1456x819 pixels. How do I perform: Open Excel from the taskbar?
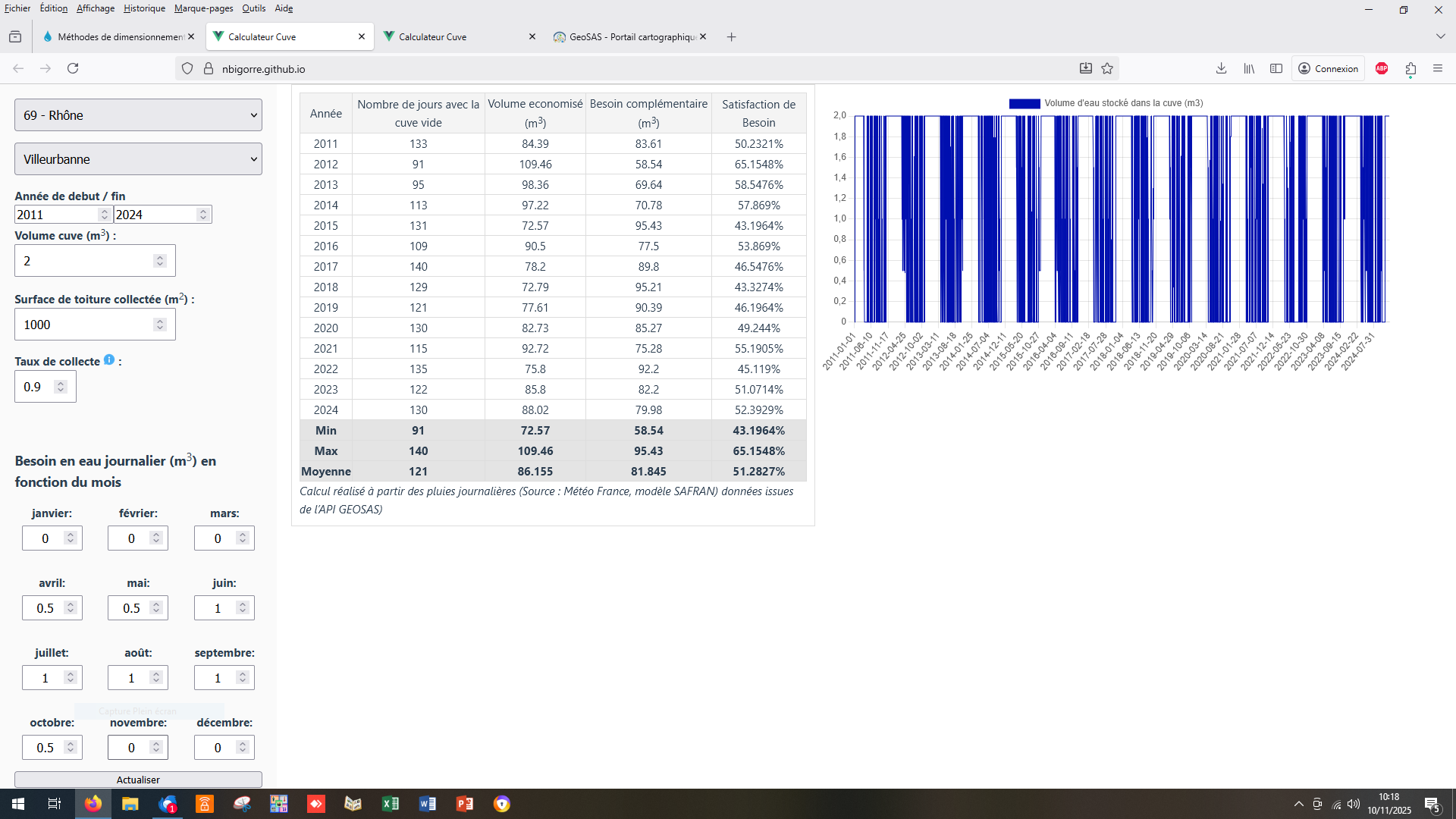pyautogui.click(x=391, y=804)
